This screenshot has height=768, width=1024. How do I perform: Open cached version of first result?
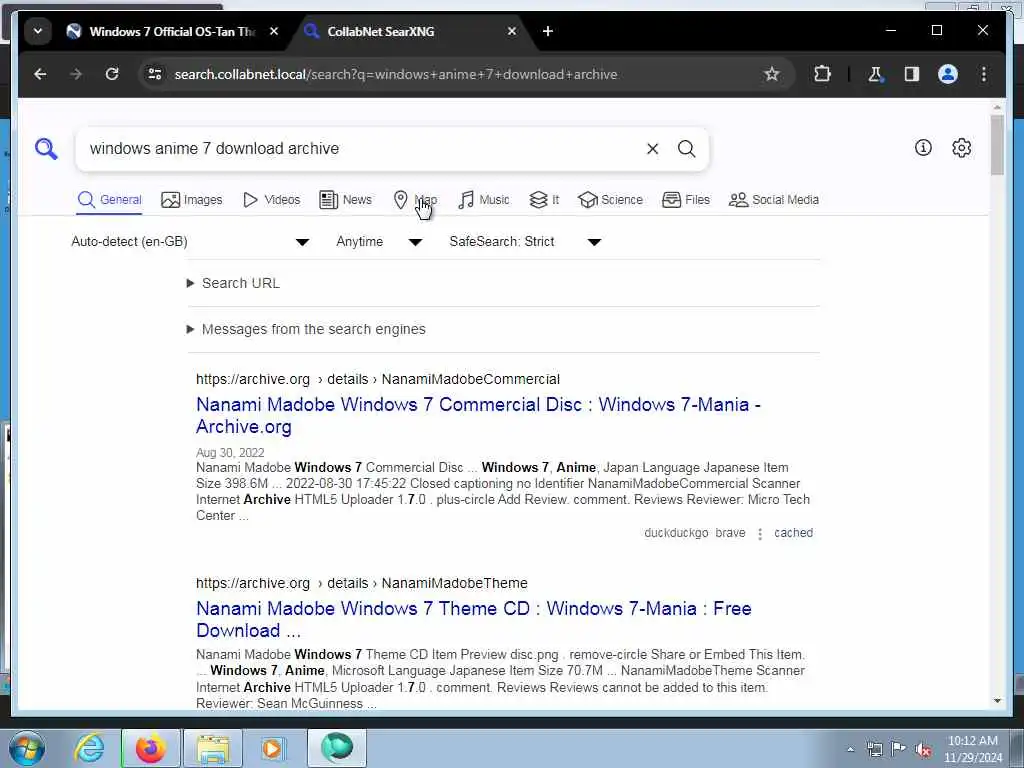(793, 533)
